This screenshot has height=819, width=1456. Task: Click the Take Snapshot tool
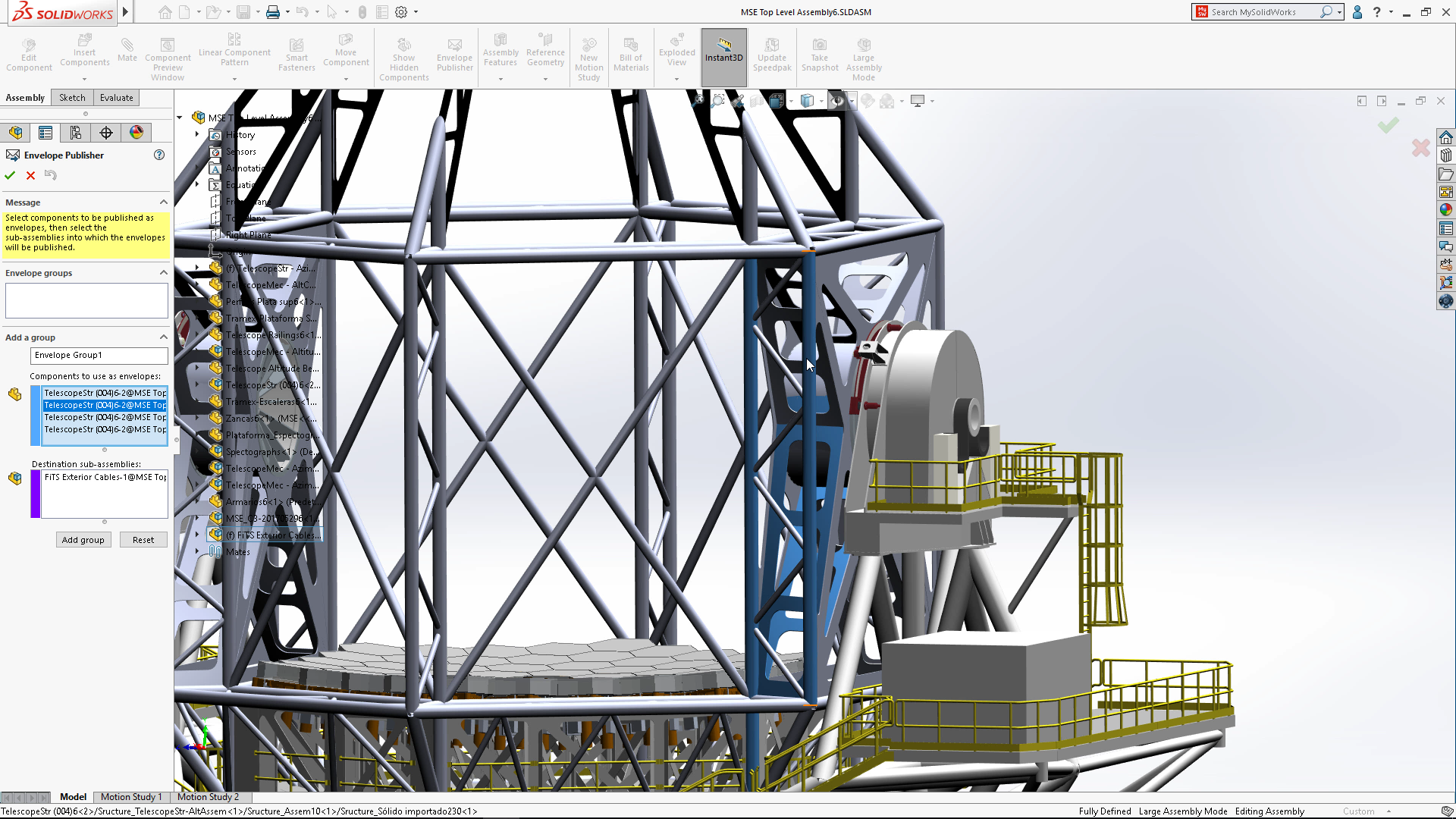click(x=819, y=53)
